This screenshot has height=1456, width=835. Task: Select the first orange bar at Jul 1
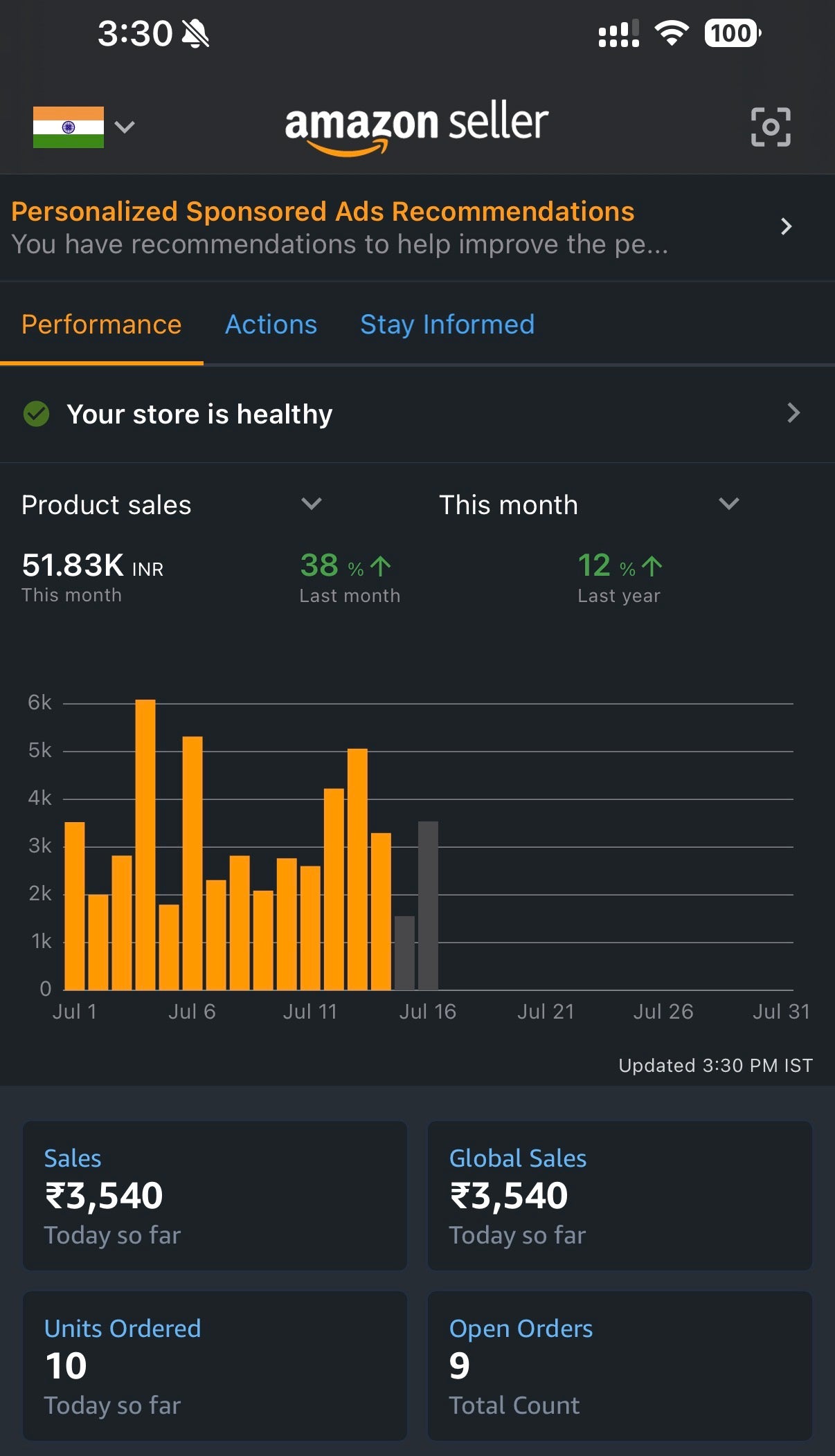(x=75, y=906)
